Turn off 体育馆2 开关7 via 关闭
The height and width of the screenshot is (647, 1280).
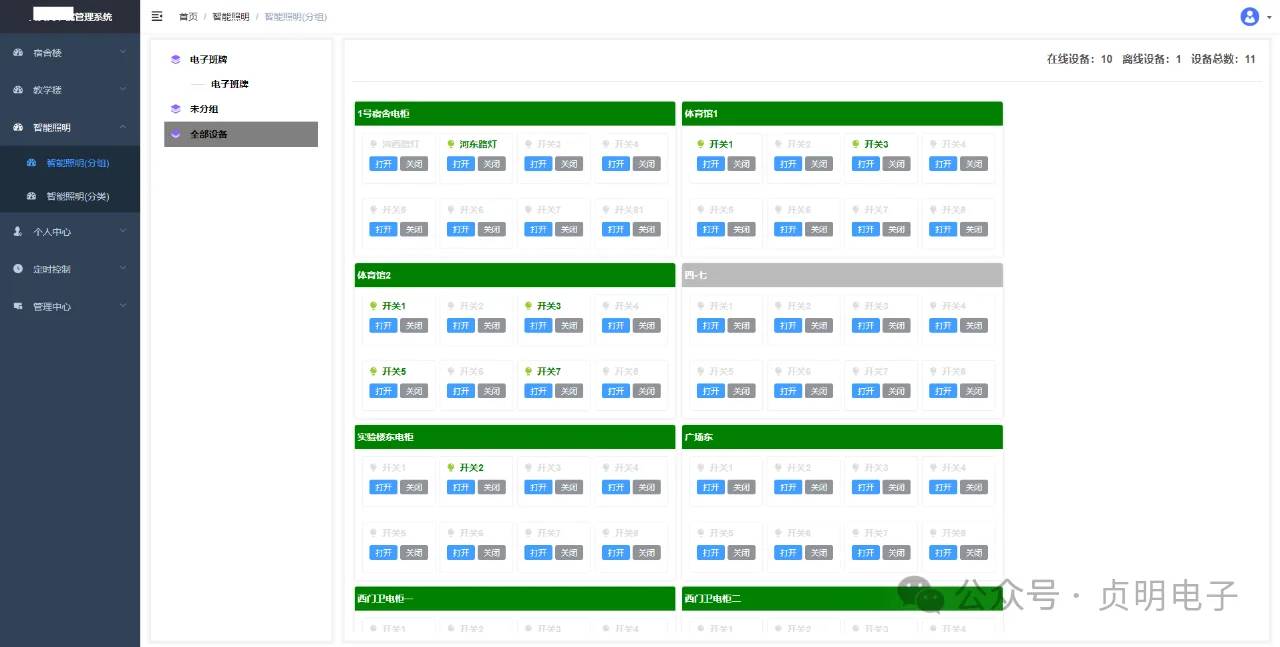[569, 391]
